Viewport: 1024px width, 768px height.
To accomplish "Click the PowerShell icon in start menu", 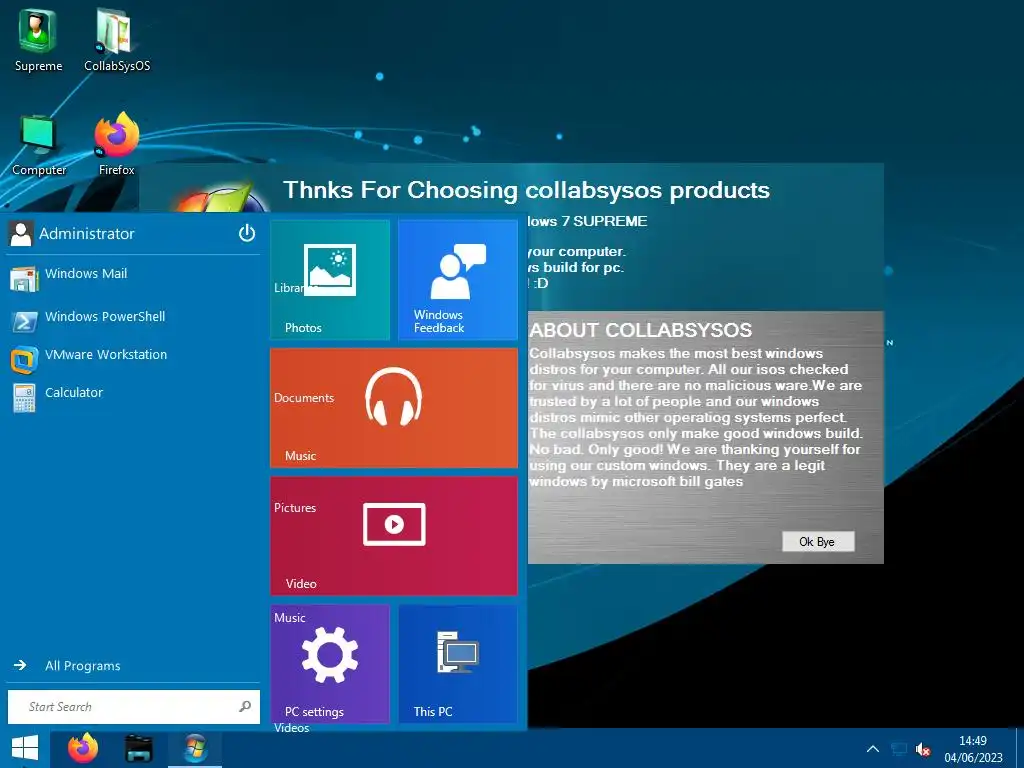I will point(25,321).
